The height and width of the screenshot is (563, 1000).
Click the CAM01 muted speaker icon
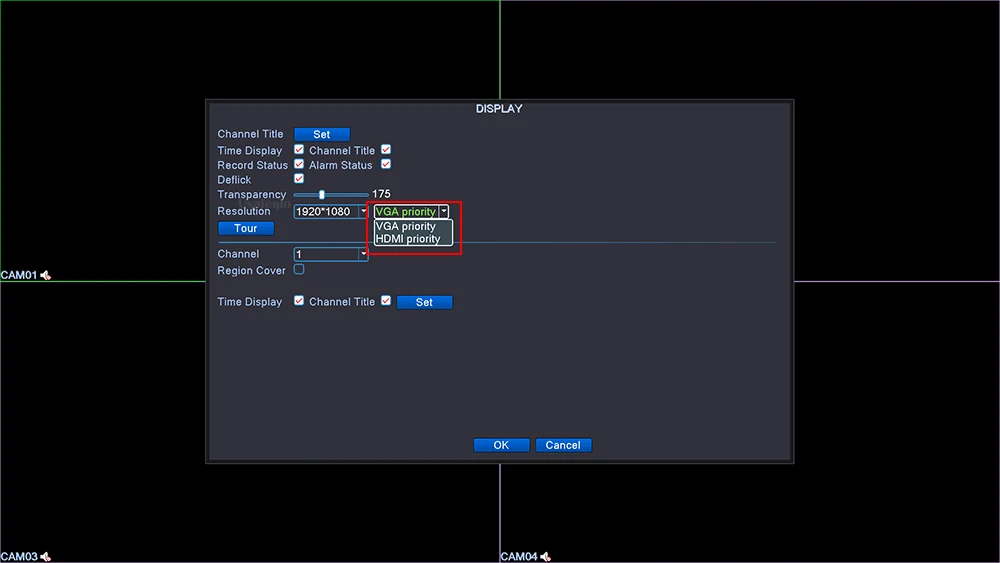click(45, 275)
